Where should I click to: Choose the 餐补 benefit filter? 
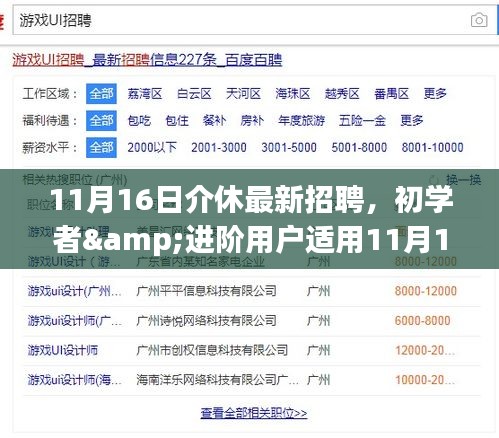coord(214,120)
